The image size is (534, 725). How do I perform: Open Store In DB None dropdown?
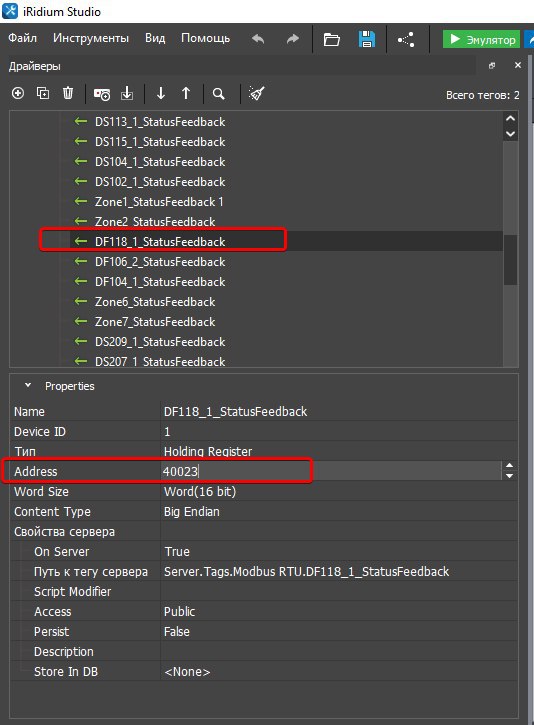[339, 672]
